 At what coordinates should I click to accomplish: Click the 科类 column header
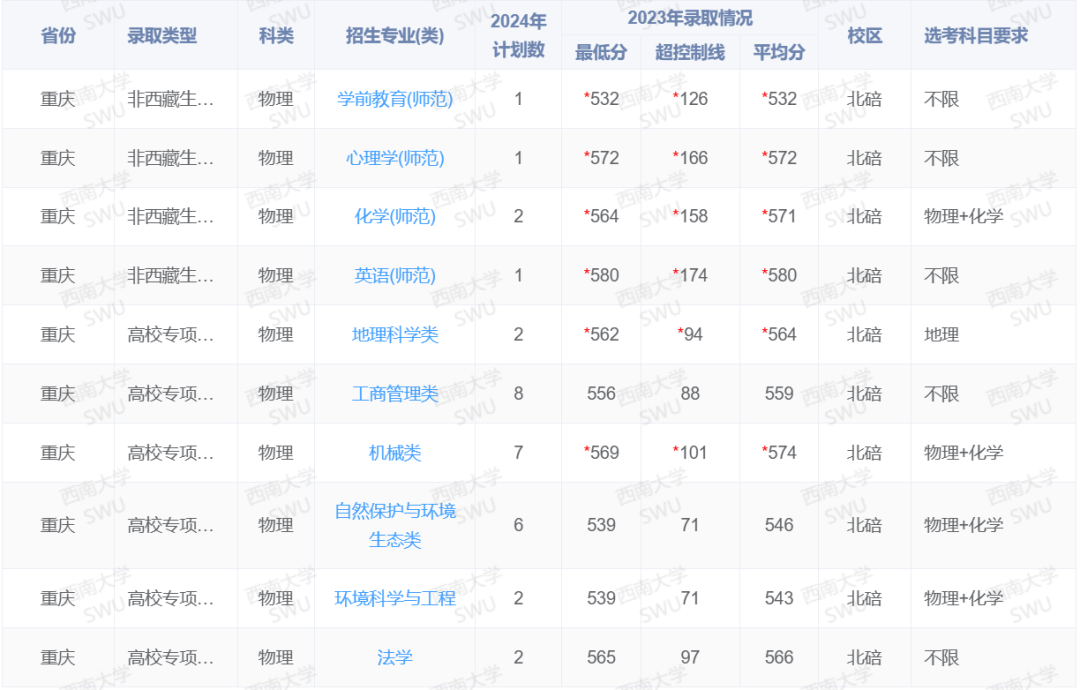[276, 36]
